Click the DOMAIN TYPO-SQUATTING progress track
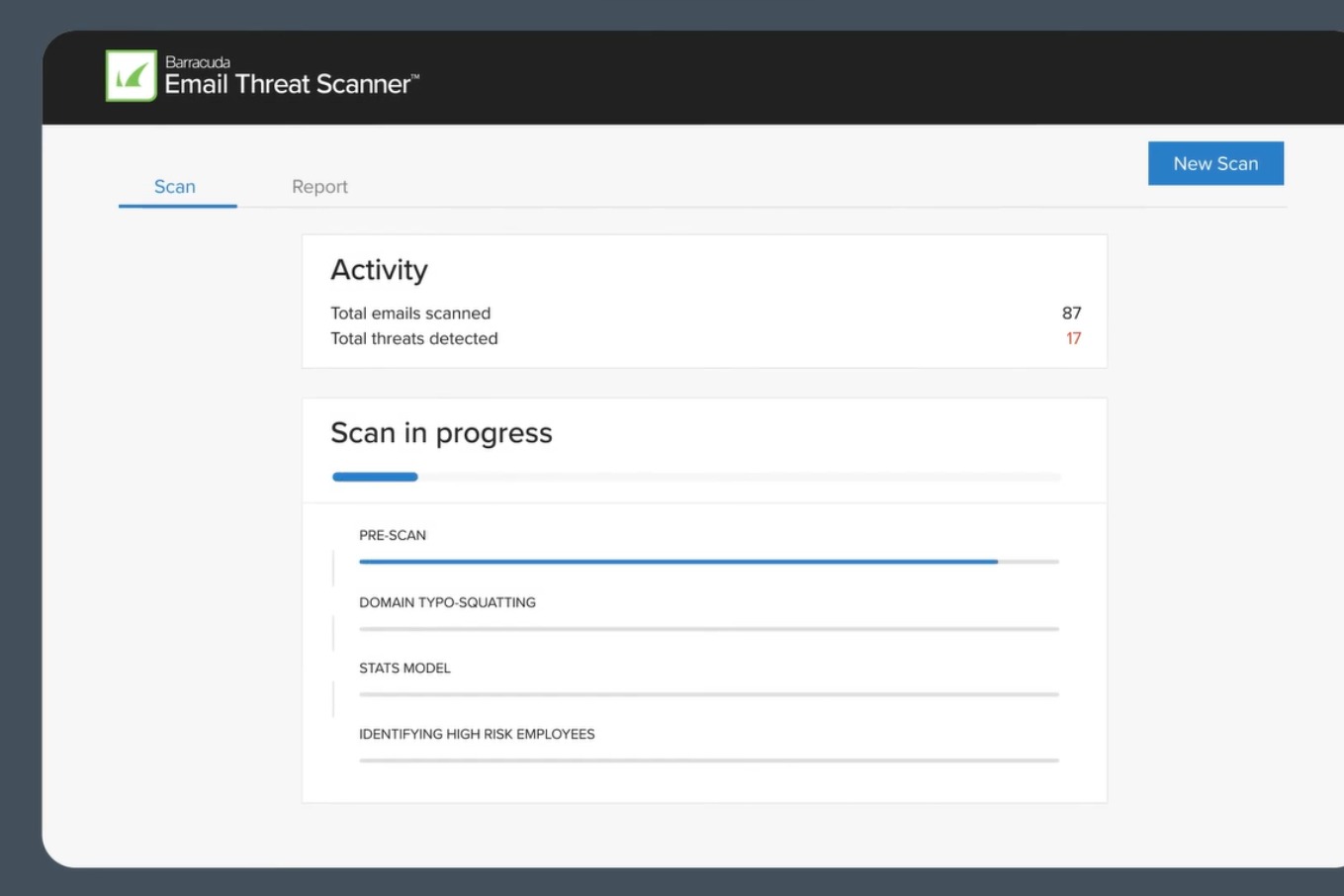Screen dimensions: 1344x896 (707, 627)
